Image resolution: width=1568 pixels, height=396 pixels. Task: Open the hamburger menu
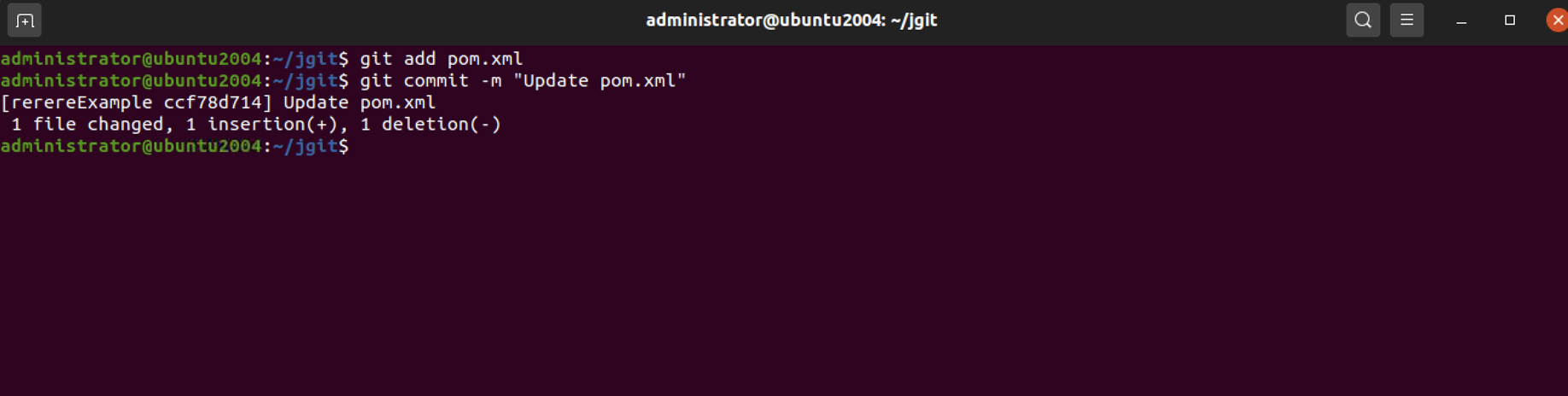1407,20
